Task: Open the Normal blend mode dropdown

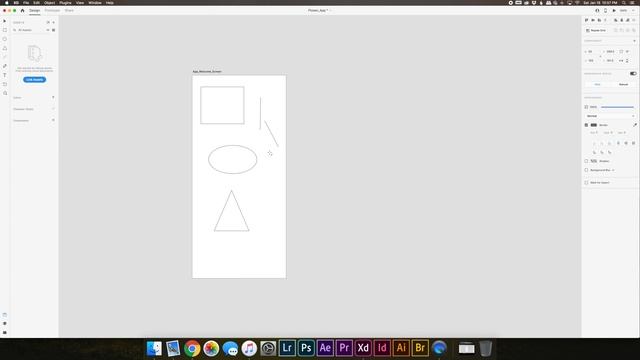Action: [610, 116]
